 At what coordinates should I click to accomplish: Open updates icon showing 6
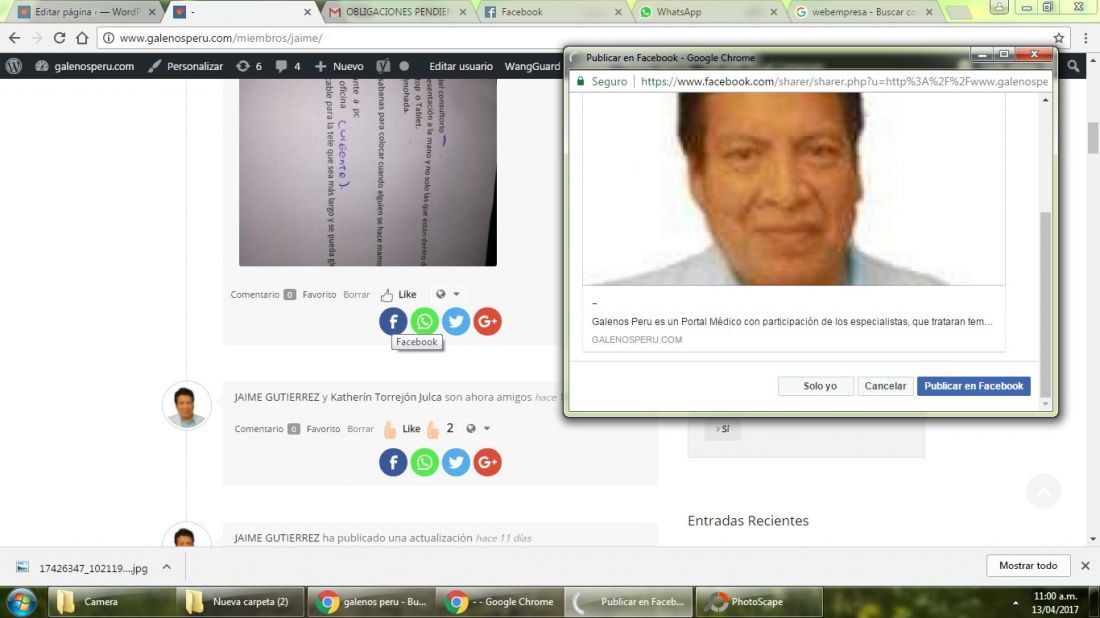[249, 66]
